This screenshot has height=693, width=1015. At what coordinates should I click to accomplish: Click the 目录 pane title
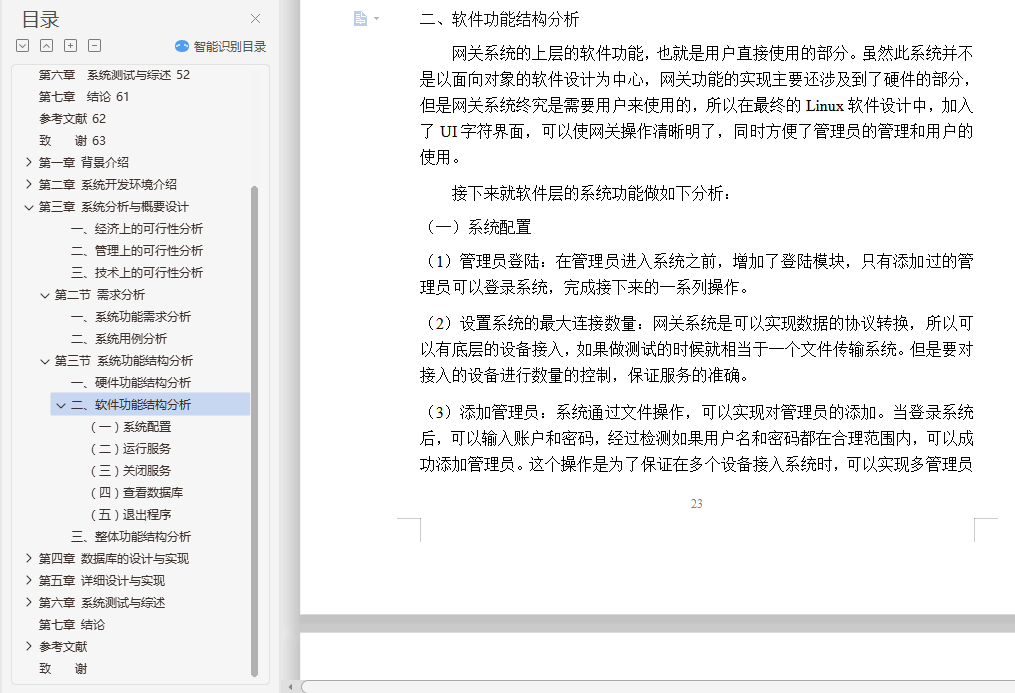(x=41, y=19)
